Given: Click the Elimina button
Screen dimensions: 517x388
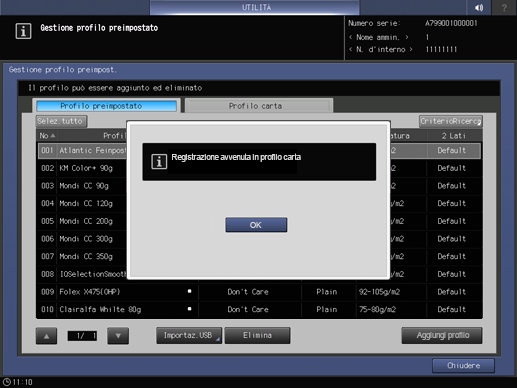Looking at the screenshot, I should [257, 335].
